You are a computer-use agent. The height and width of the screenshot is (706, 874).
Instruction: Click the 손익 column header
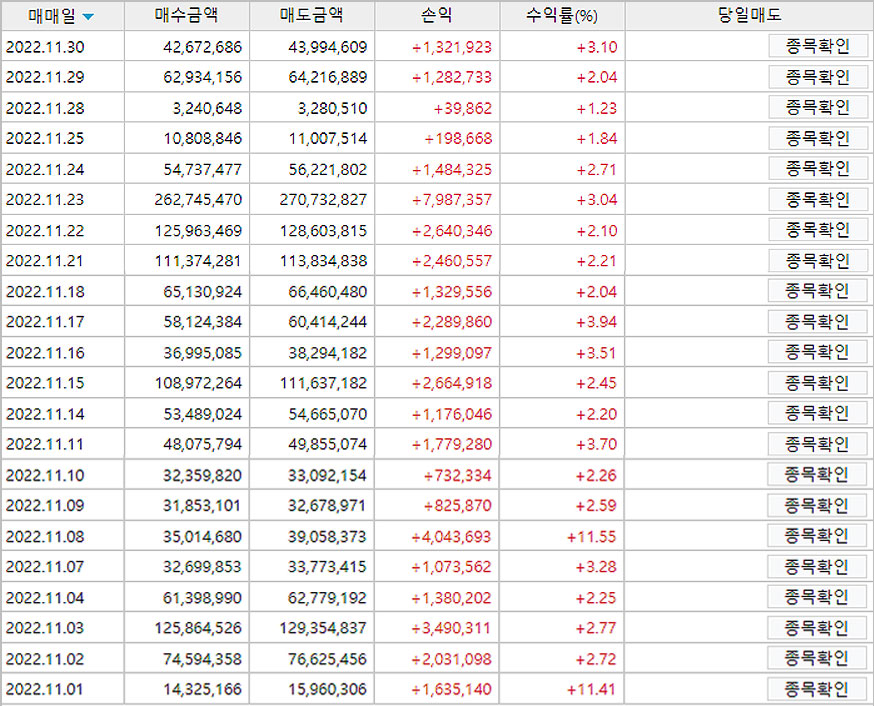(x=437, y=16)
